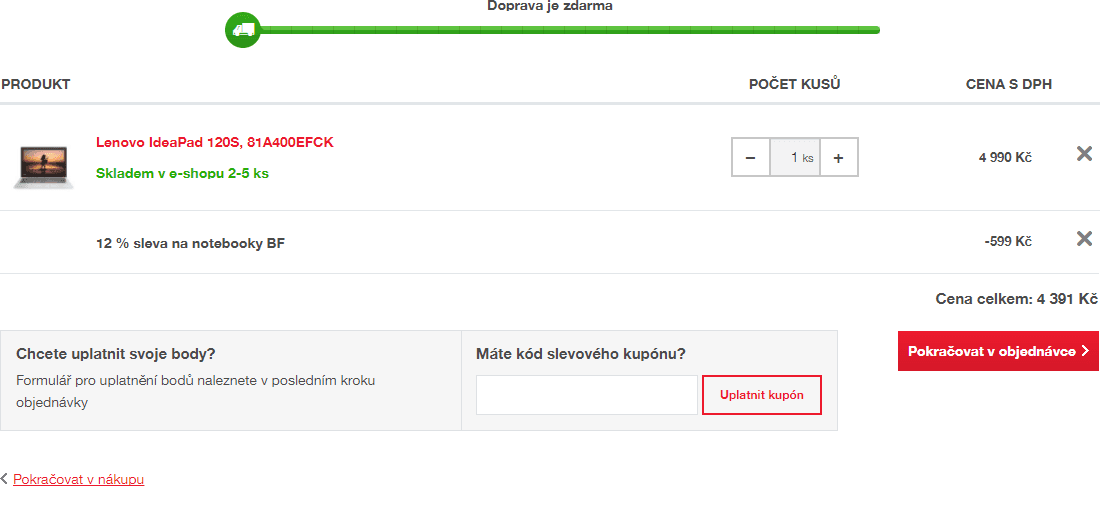Click Pokračovat v objednávce button
This screenshot has height=508, width=1103.
coord(998,351)
